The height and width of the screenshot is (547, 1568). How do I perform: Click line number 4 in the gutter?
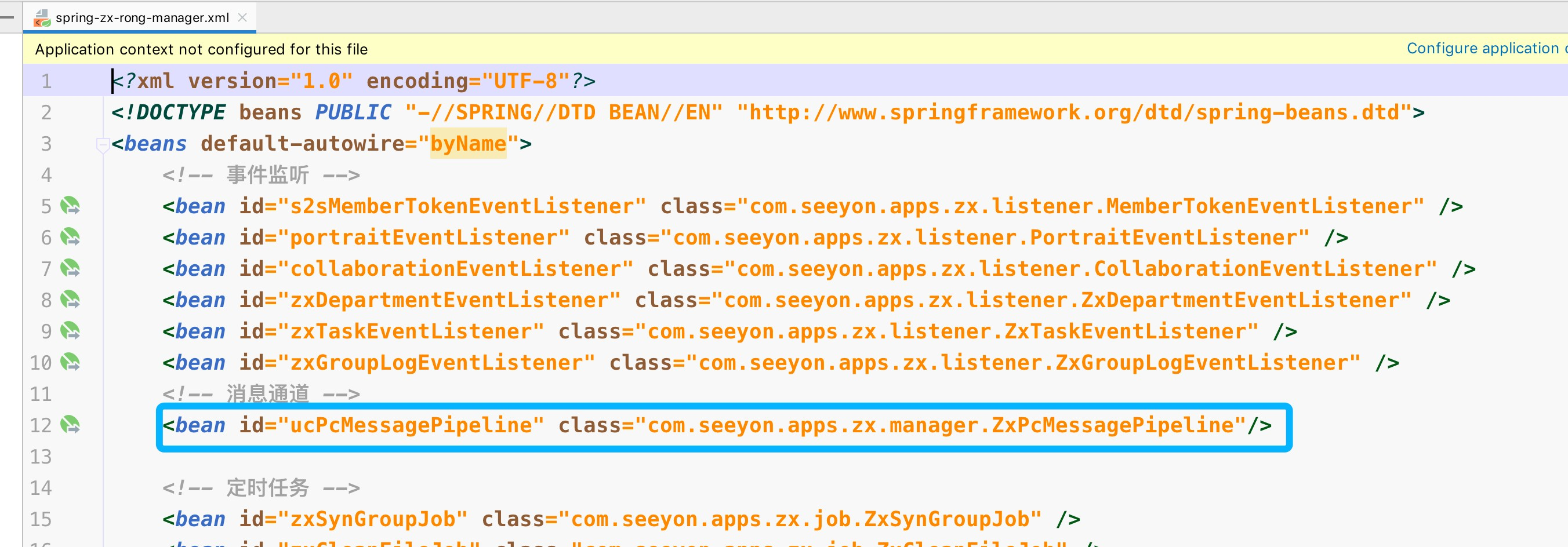click(46, 175)
